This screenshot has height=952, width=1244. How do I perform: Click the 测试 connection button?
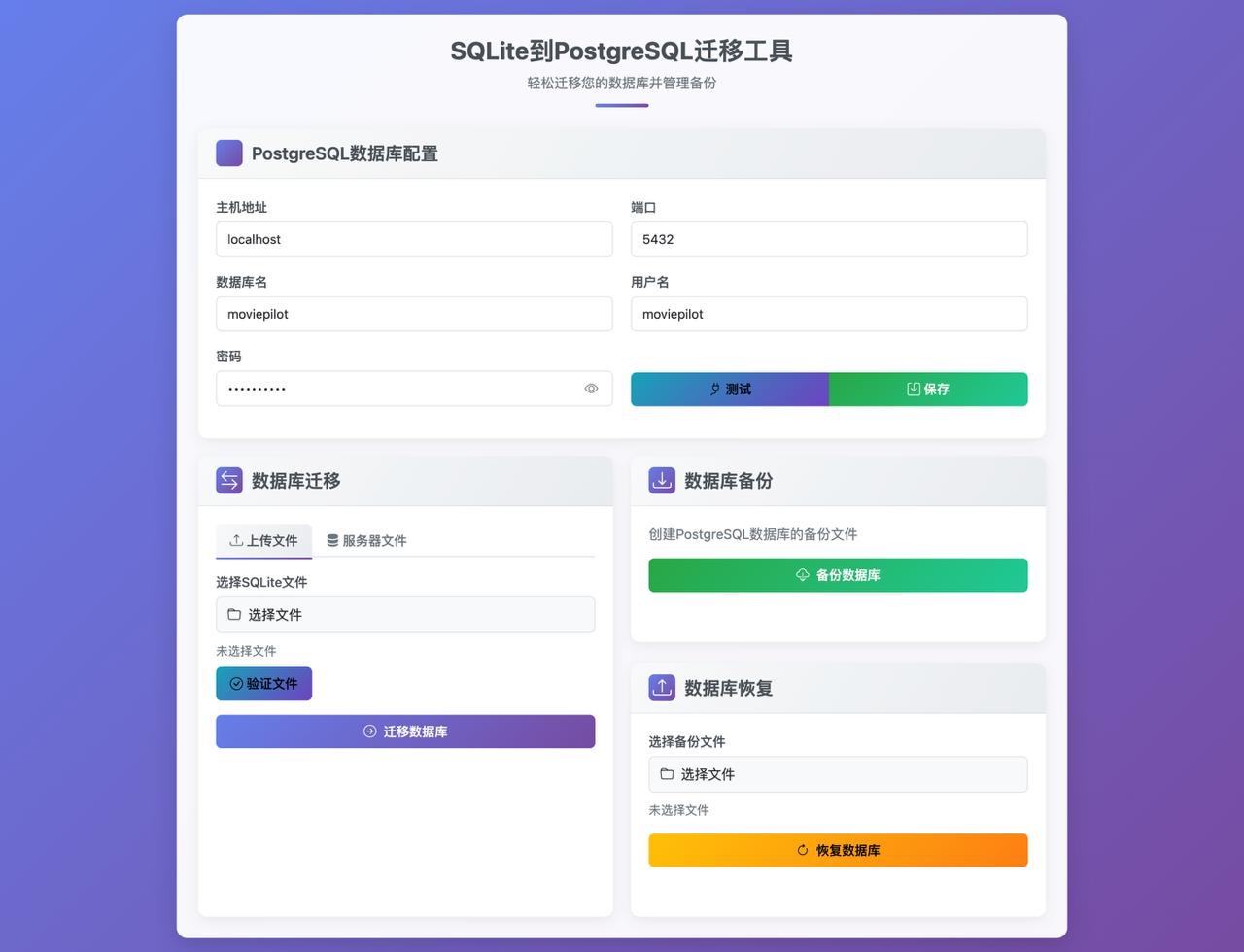pos(730,390)
